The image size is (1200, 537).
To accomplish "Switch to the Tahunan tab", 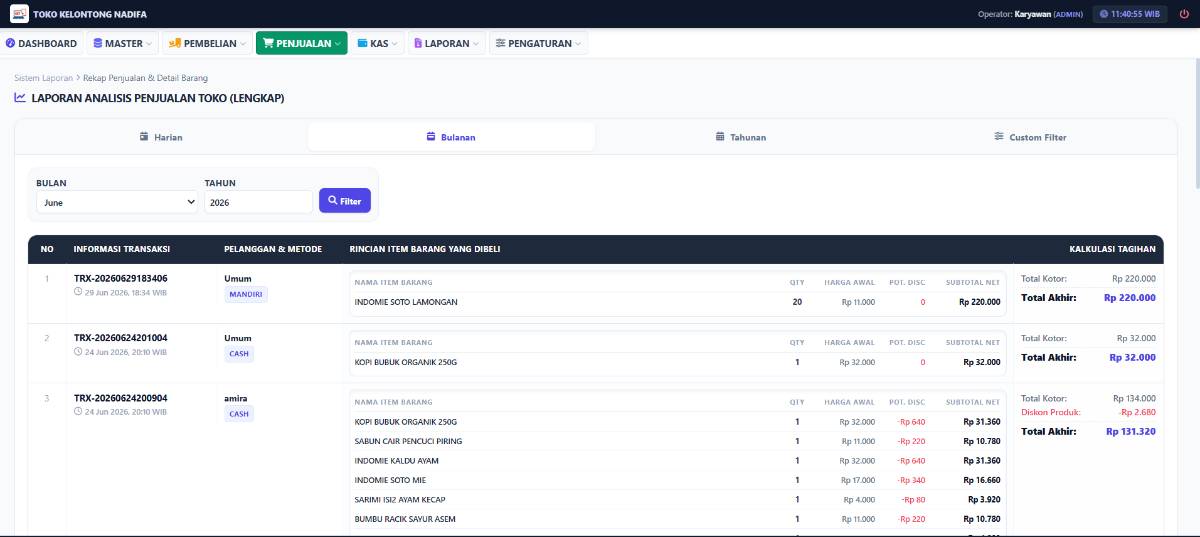I will [741, 137].
